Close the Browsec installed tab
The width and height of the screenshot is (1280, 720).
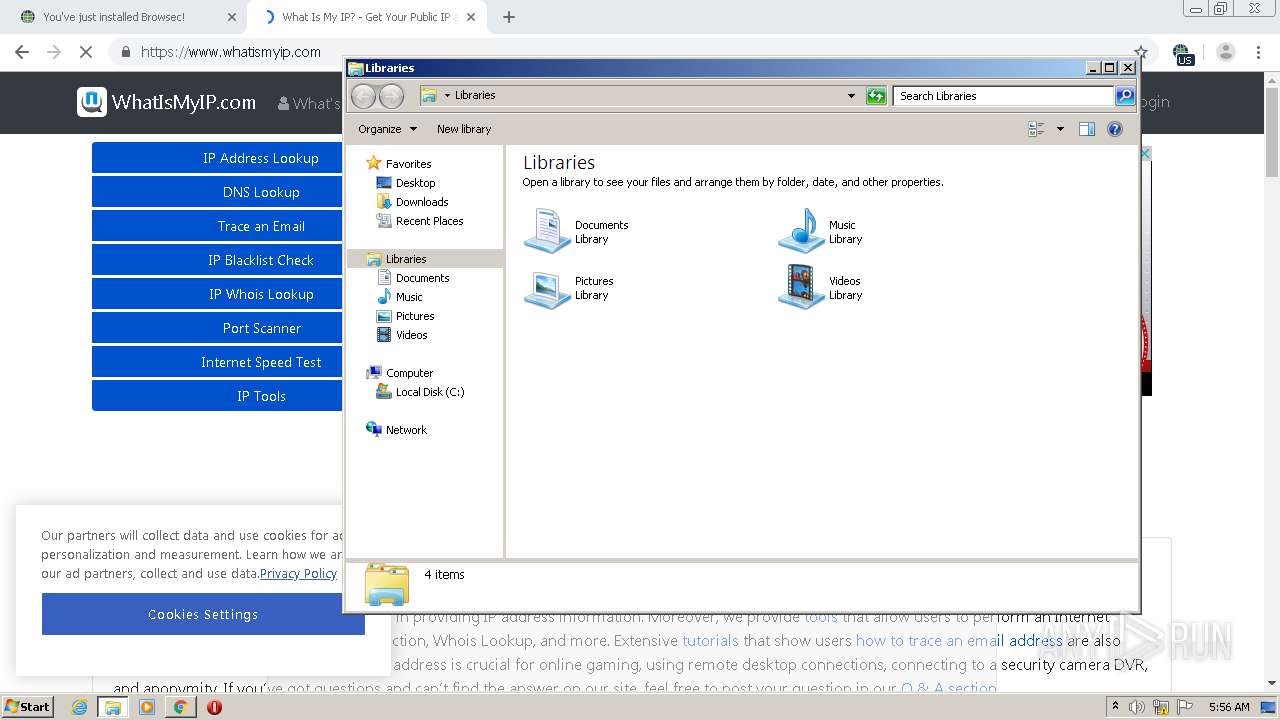232,17
